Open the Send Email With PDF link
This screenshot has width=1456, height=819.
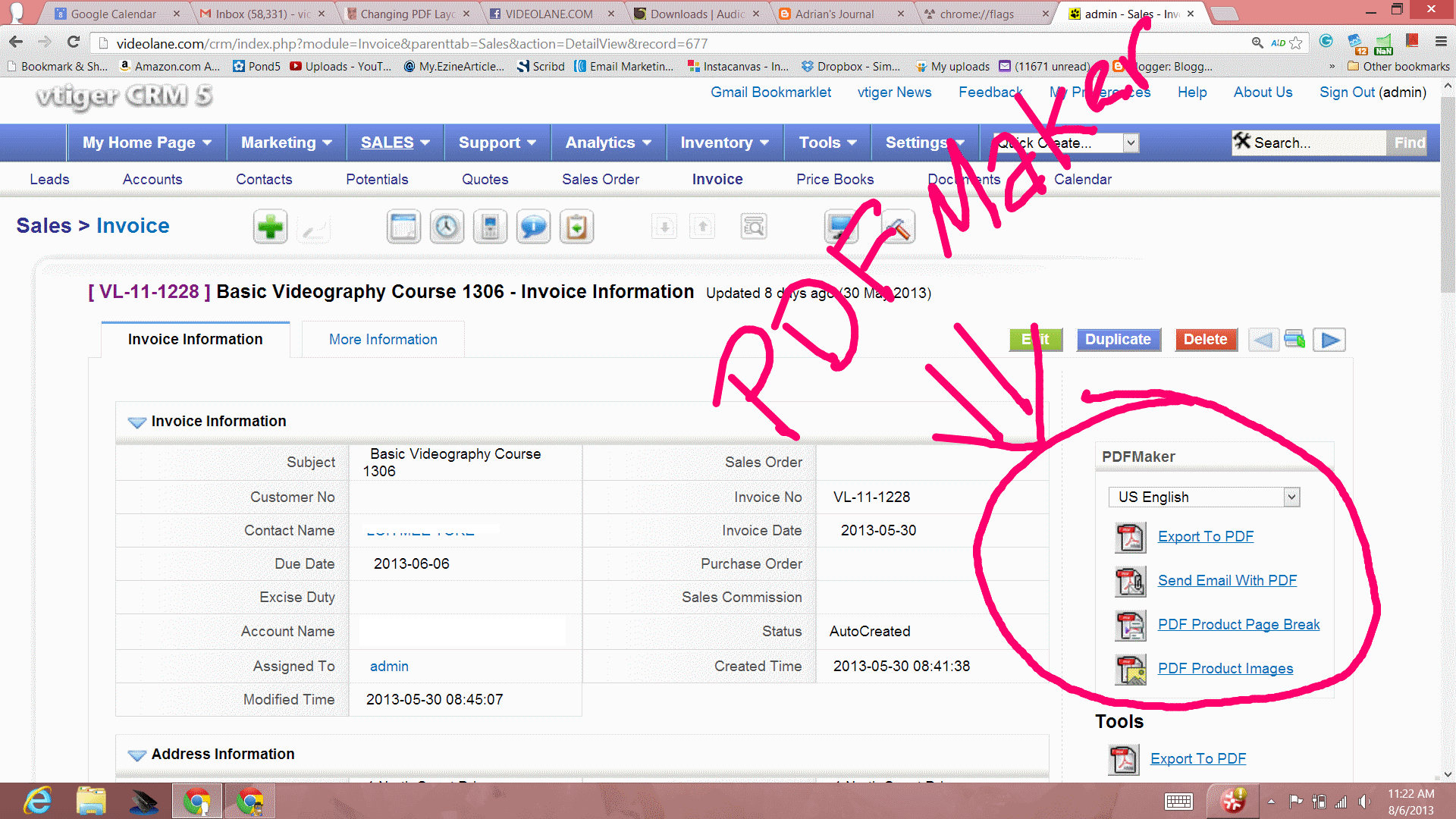click(x=1227, y=580)
